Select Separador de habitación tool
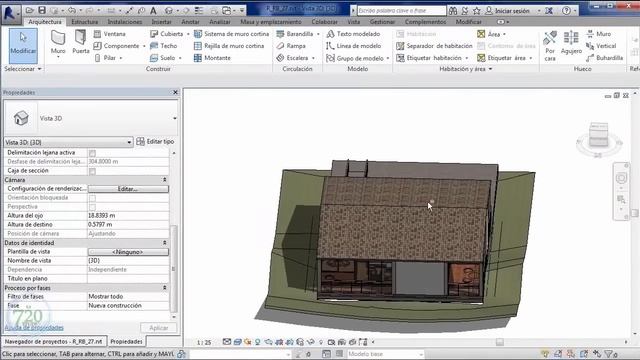The image size is (640, 360). click(x=434, y=46)
